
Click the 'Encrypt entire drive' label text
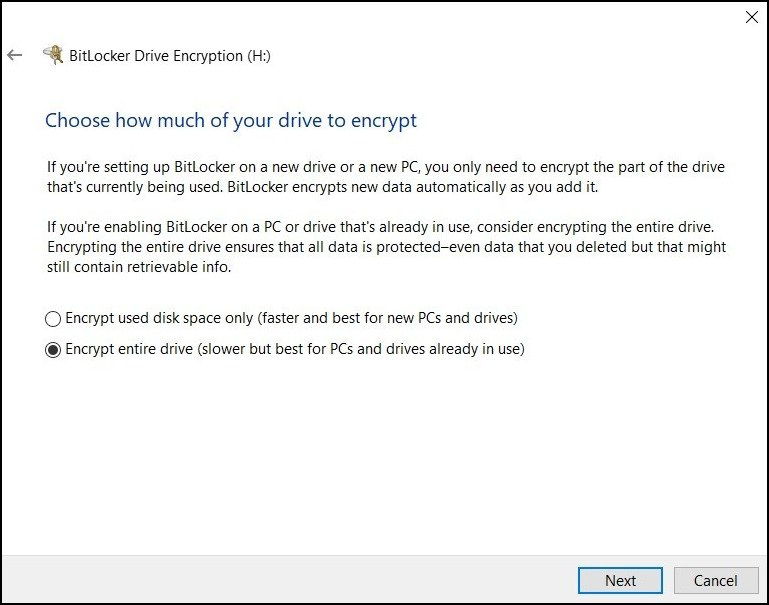[x=129, y=349]
